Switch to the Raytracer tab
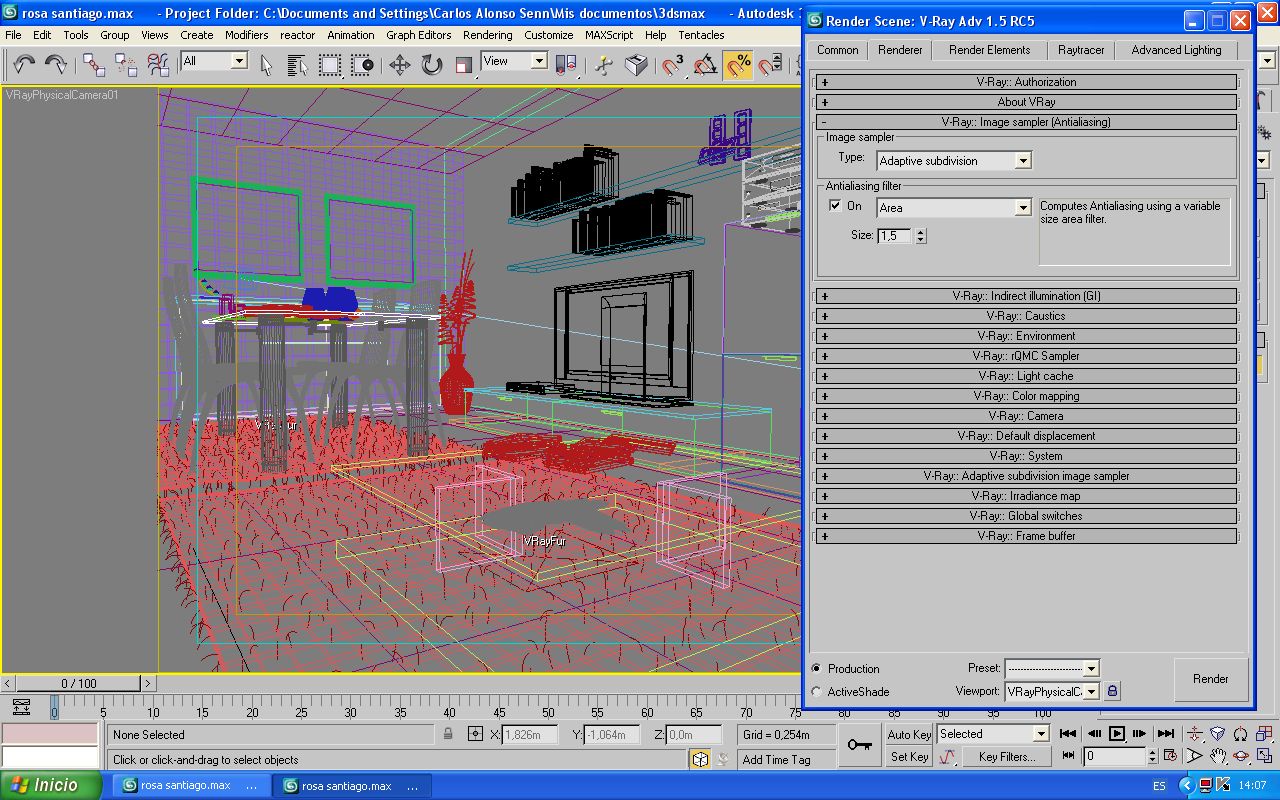The height and width of the screenshot is (800, 1280). point(1080,50)
